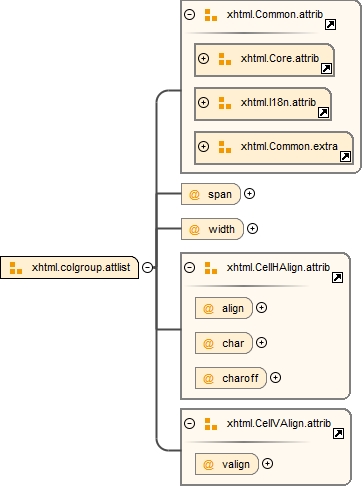
Task: Expand the xhtml.I18n.attrib group
Action: click(x=203, y=102)
